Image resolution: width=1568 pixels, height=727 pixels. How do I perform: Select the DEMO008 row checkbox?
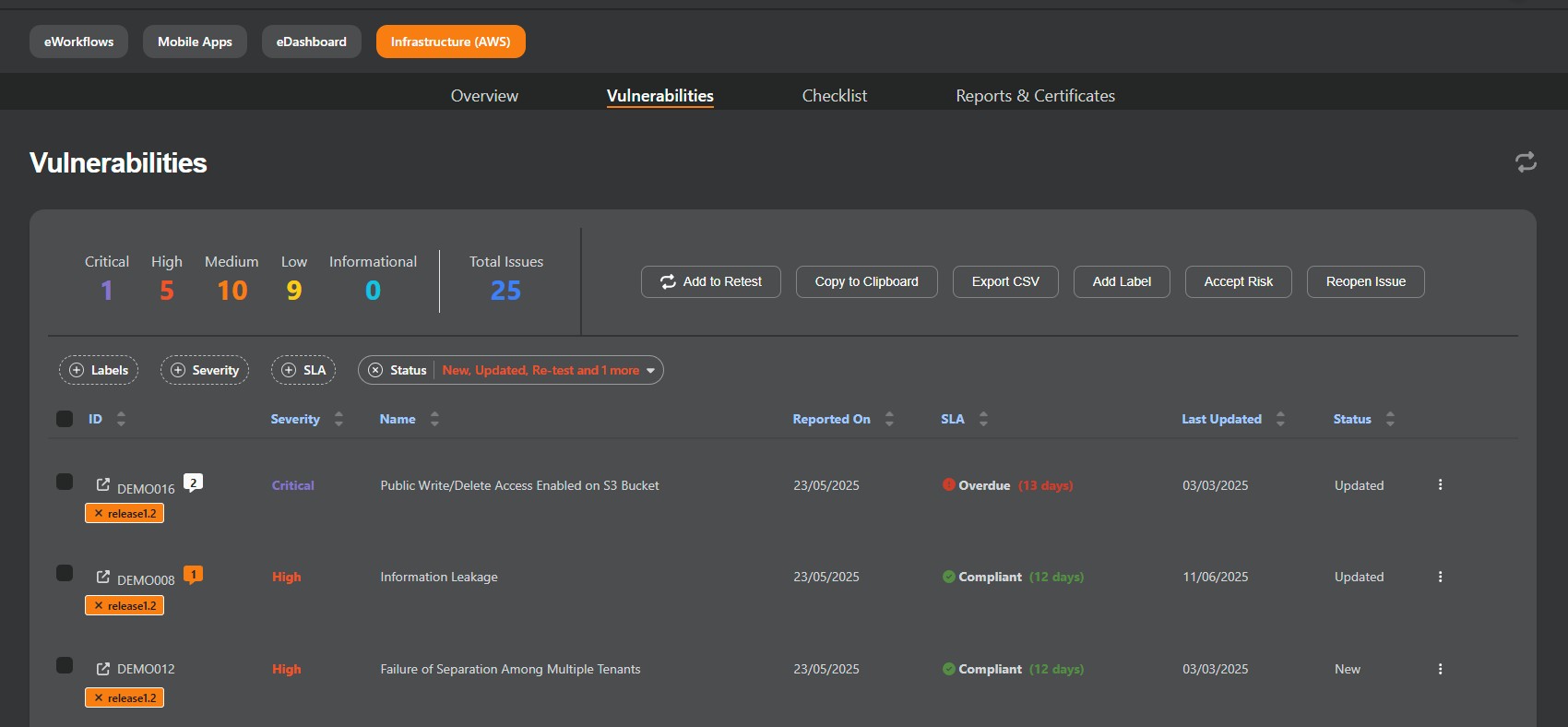(x=65, y=573)
